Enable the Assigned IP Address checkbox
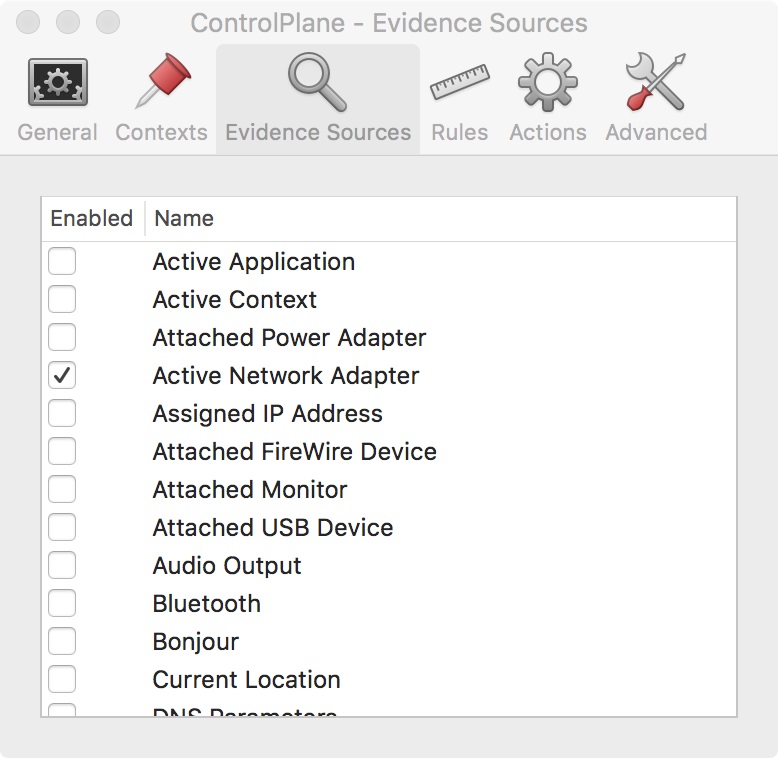Viewport: 778px width, 758px height. click(x=62, y=413)
